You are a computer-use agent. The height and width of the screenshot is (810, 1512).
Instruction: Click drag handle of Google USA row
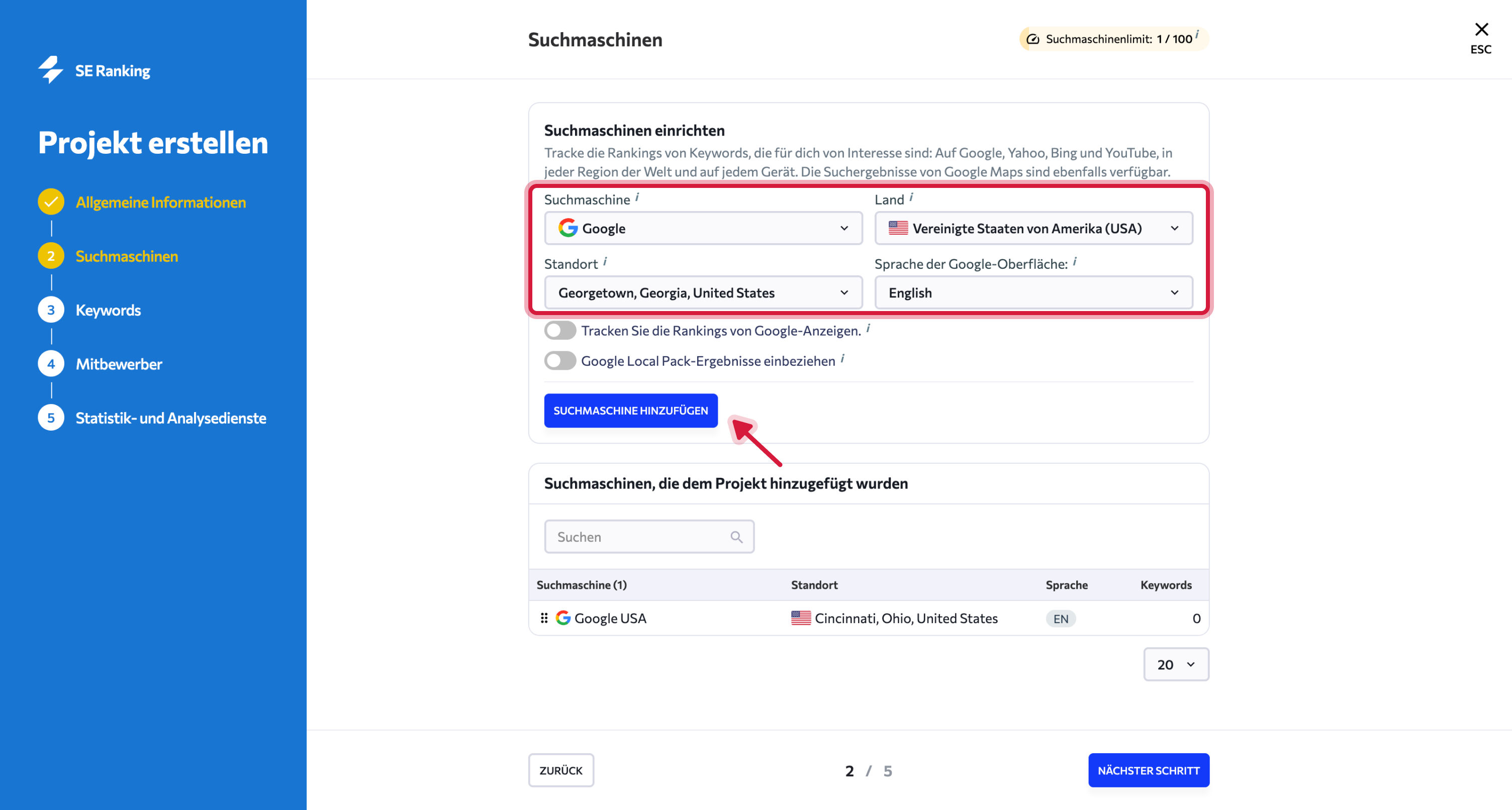tap(544, 618)
